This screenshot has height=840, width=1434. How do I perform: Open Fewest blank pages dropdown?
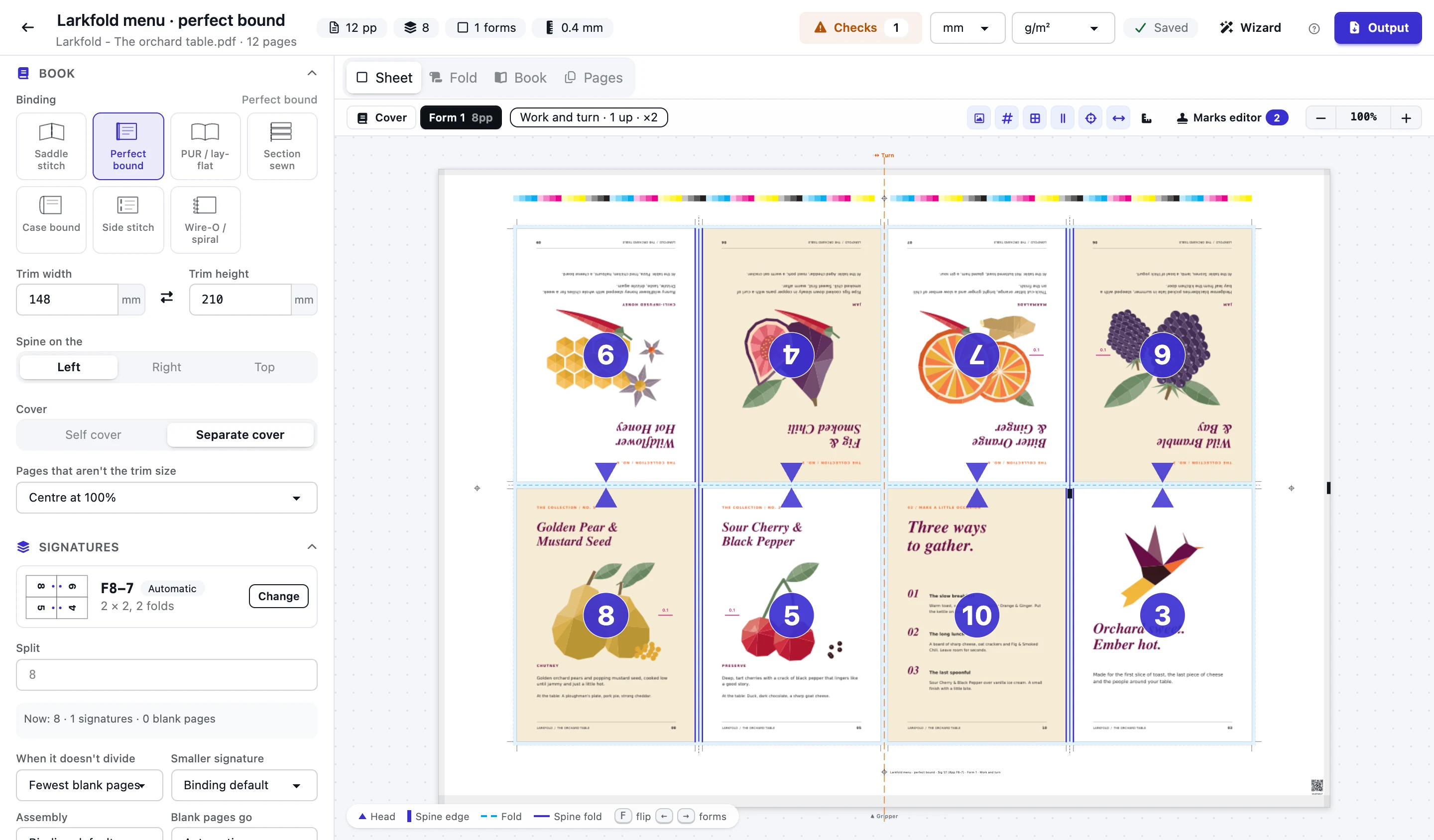[x=89, y=785]
